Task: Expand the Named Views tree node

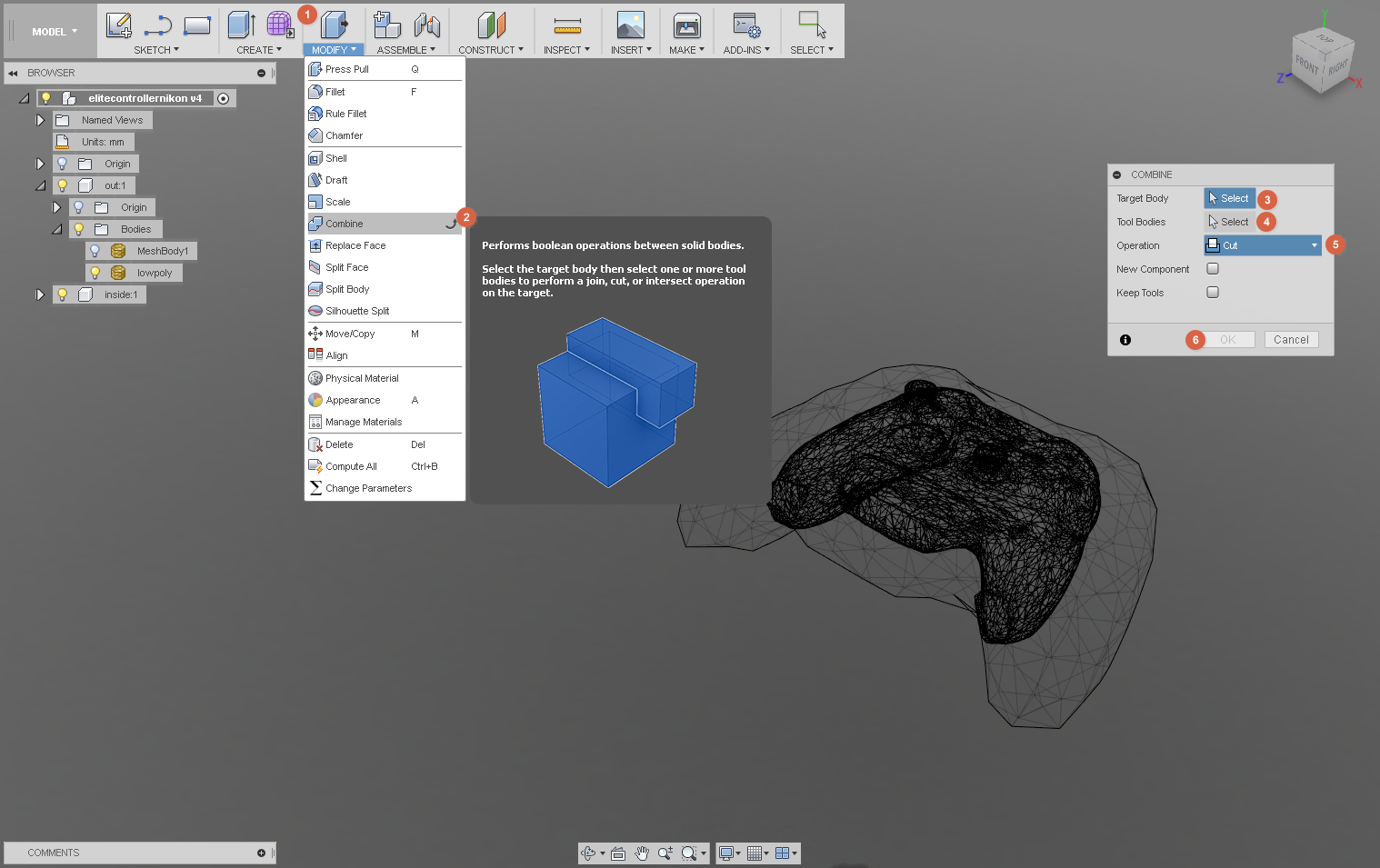Action: pos(40,120)
